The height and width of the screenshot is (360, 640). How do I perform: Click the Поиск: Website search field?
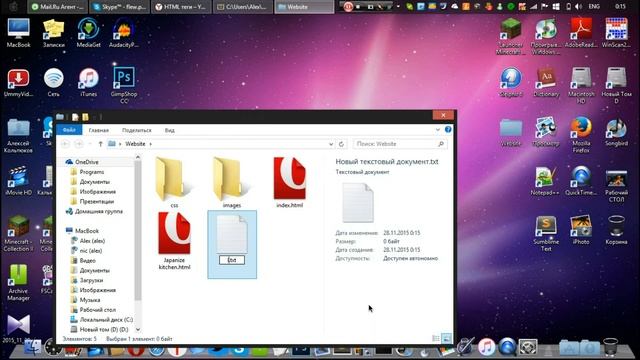pos(400,144)
